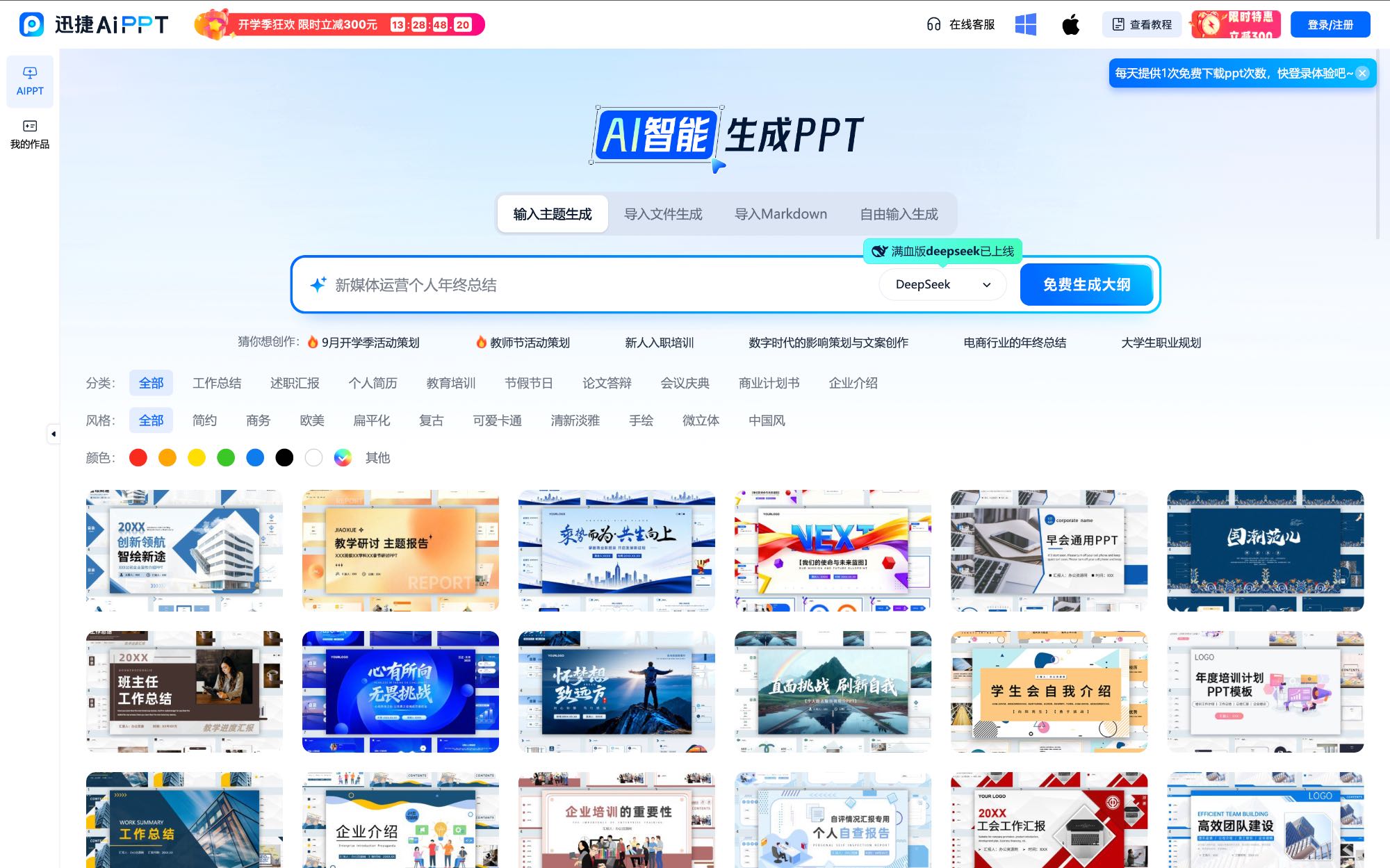Screen dimensions: 1390x868
Task: Choose suggestion 大学生职业规划
Action: pyautogui.click(x=1161, y=343)
